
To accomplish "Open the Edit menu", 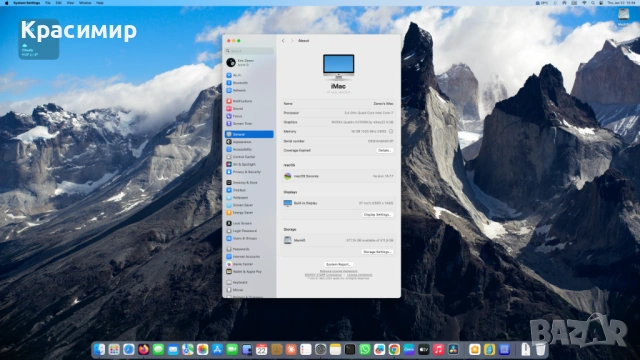I will (x=59, y=3).
